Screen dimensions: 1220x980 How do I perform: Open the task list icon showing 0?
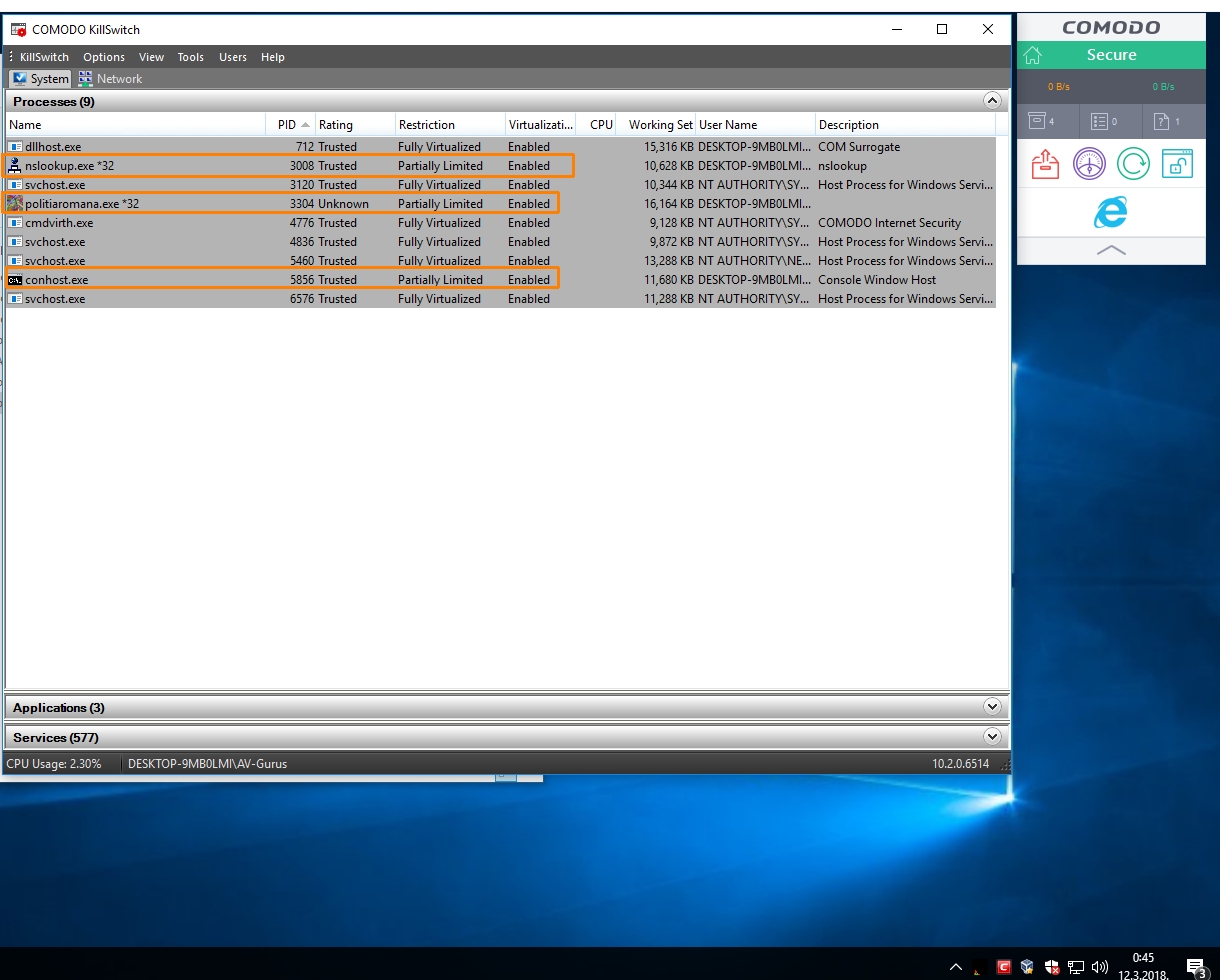1105,121
